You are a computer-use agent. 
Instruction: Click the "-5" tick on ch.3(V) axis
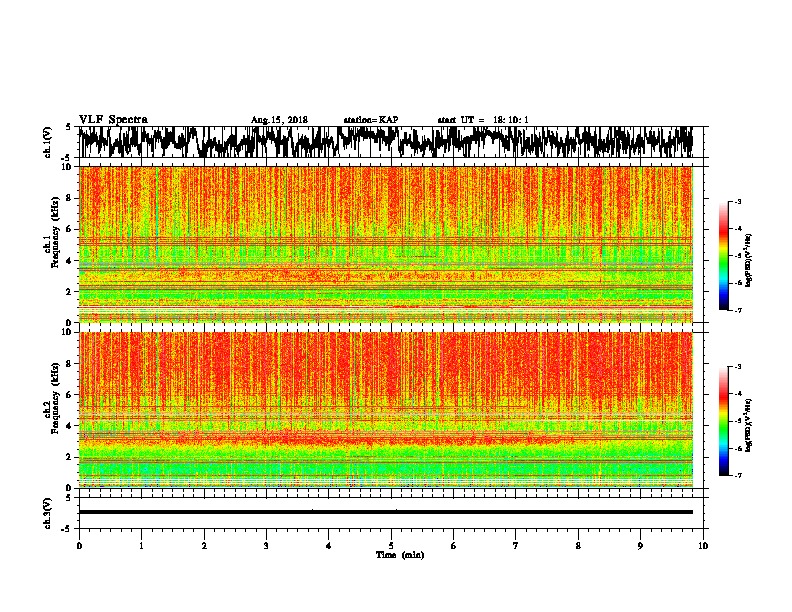pyautogui.click(x=67, y=529)
